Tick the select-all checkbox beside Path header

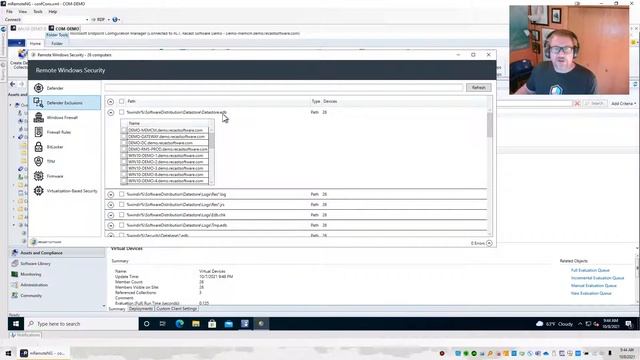(x=122, y=101)
